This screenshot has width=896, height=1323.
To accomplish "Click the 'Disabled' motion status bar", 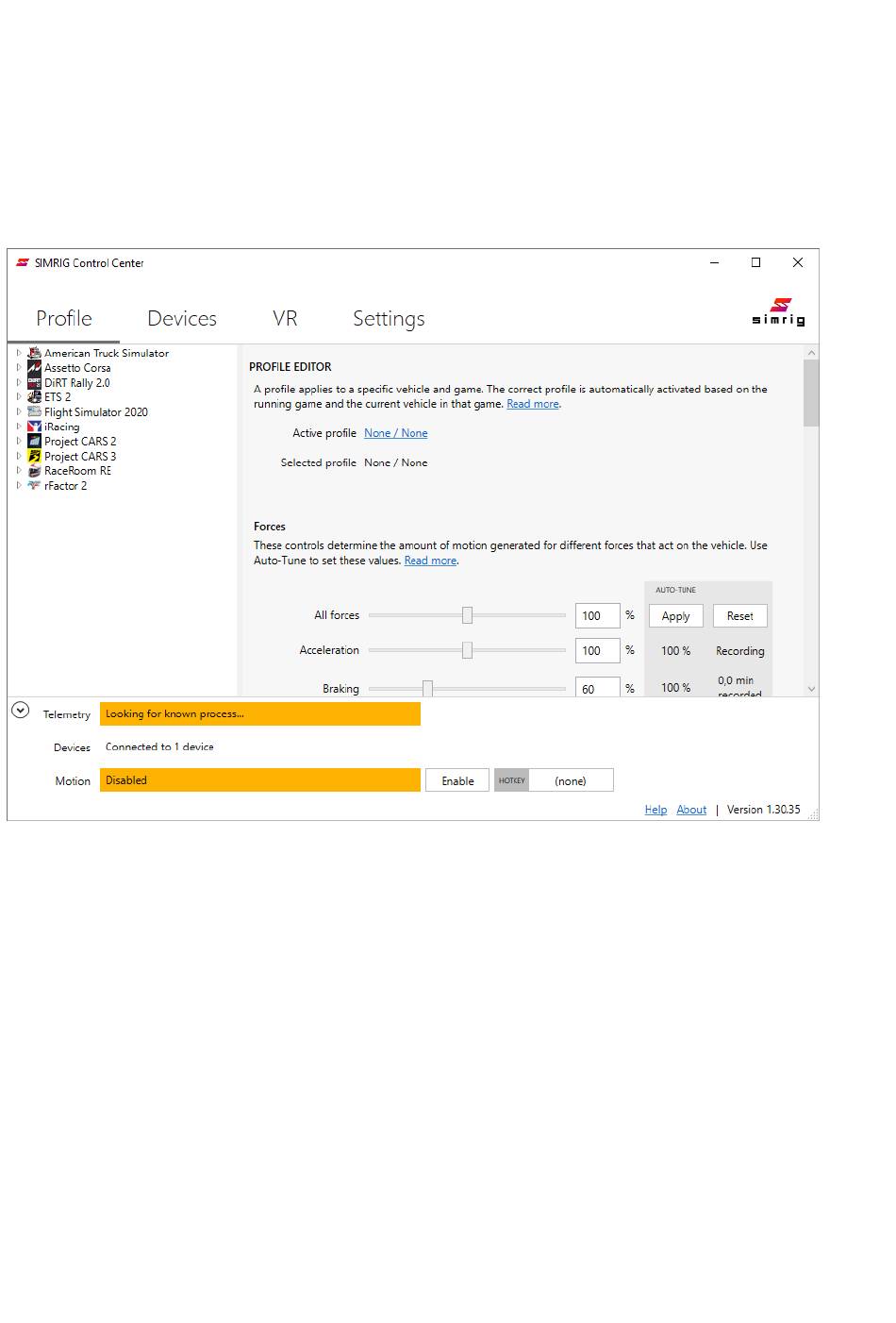I will coord(260,780).
